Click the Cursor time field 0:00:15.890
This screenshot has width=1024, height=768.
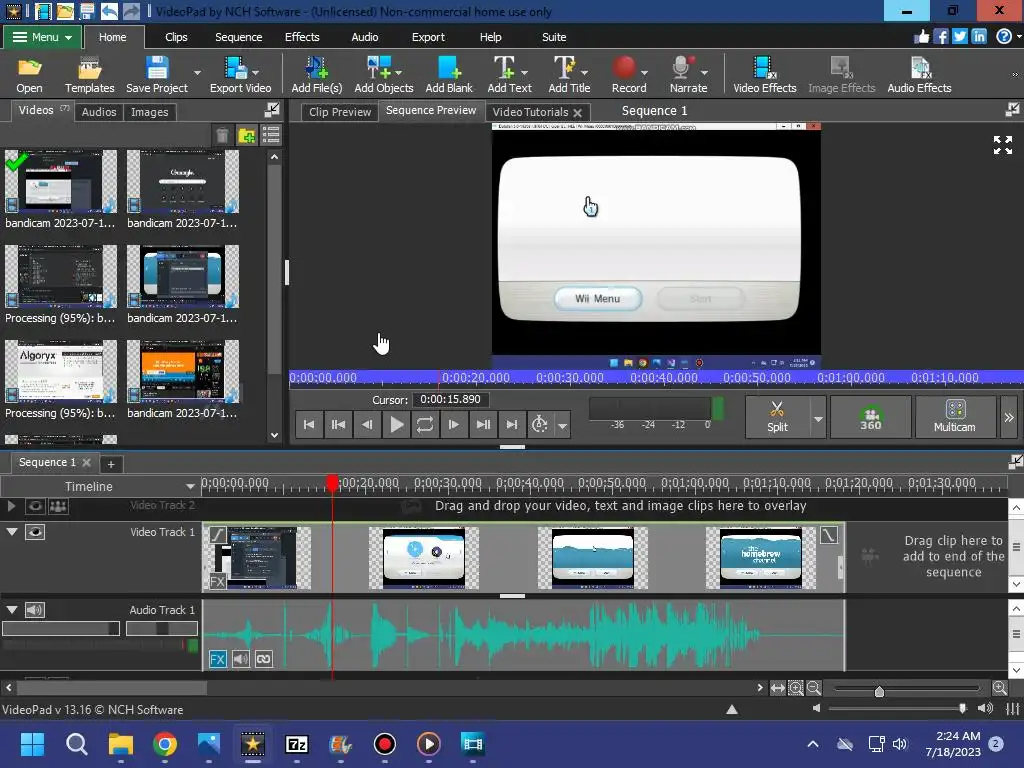tap(450, 399)
